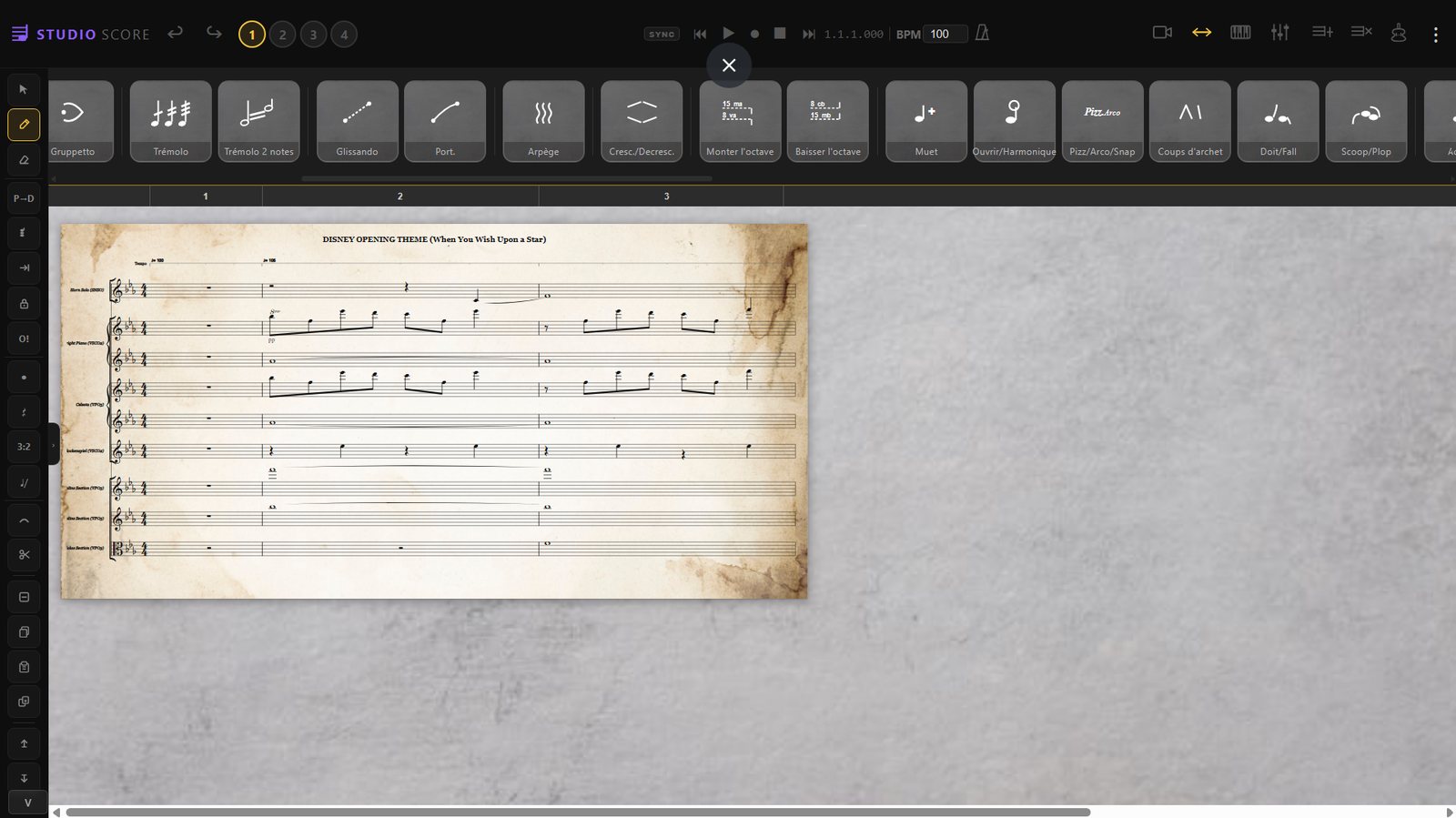Screen dimensions: 1456x818
Task: Select the tie/slur arc tool
Action: point(24,520)
